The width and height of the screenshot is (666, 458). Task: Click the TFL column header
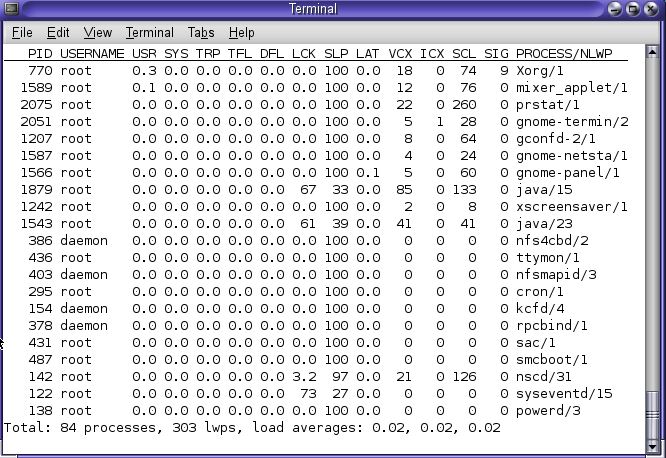tap(240, 54)
